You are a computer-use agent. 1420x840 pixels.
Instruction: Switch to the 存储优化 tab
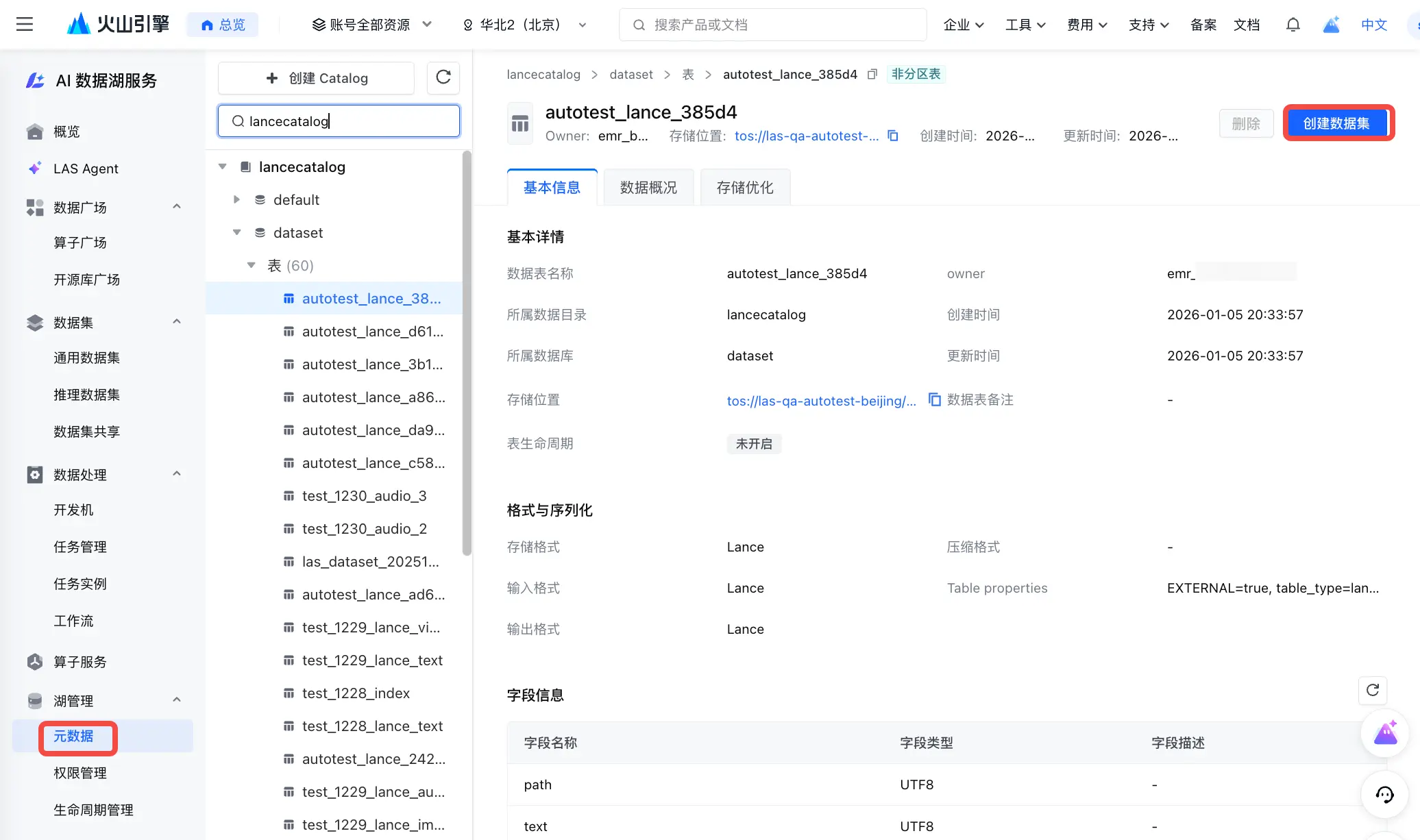coord(745,187)
